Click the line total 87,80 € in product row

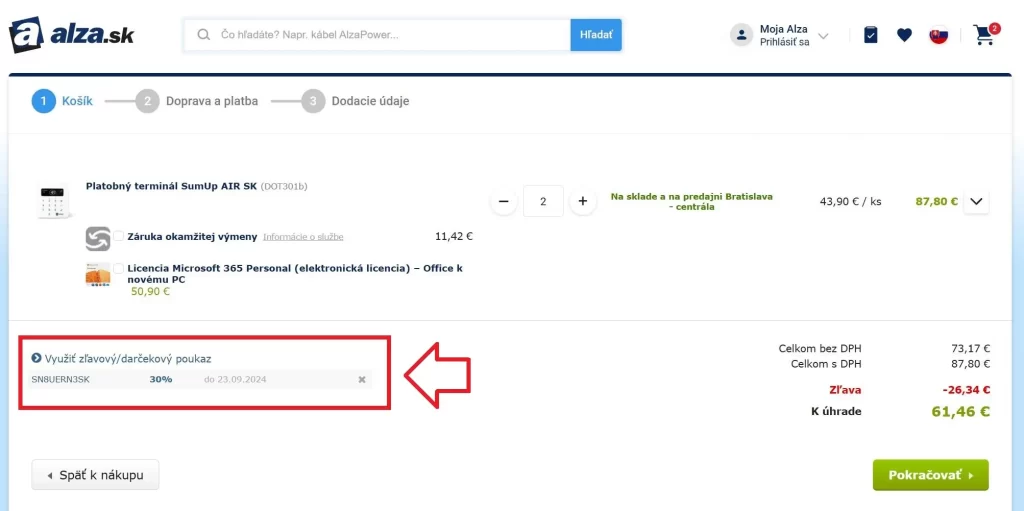936,201
